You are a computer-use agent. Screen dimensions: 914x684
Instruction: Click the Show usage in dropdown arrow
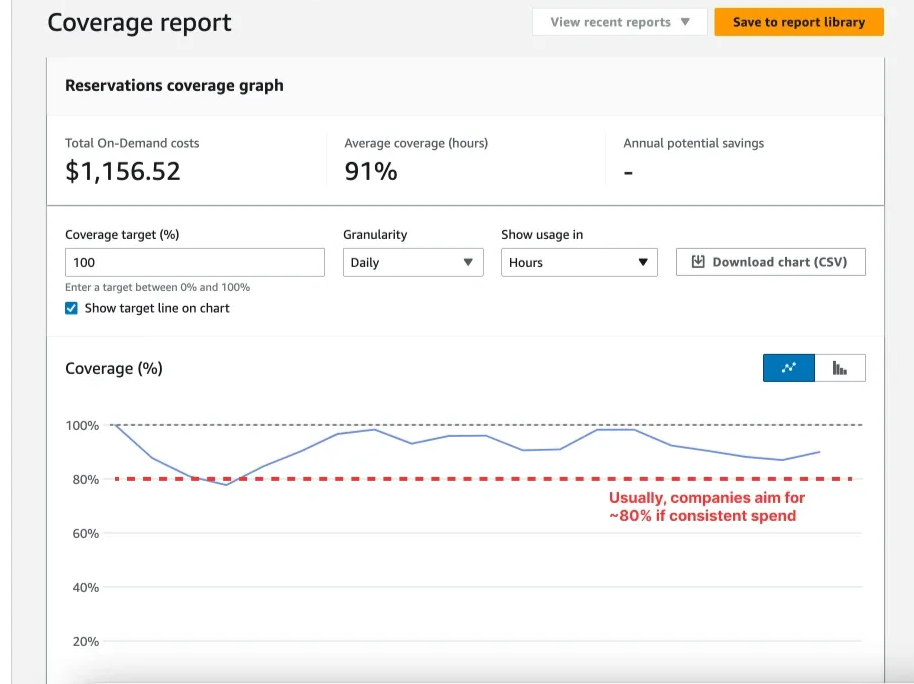click(x=641, y=262)
